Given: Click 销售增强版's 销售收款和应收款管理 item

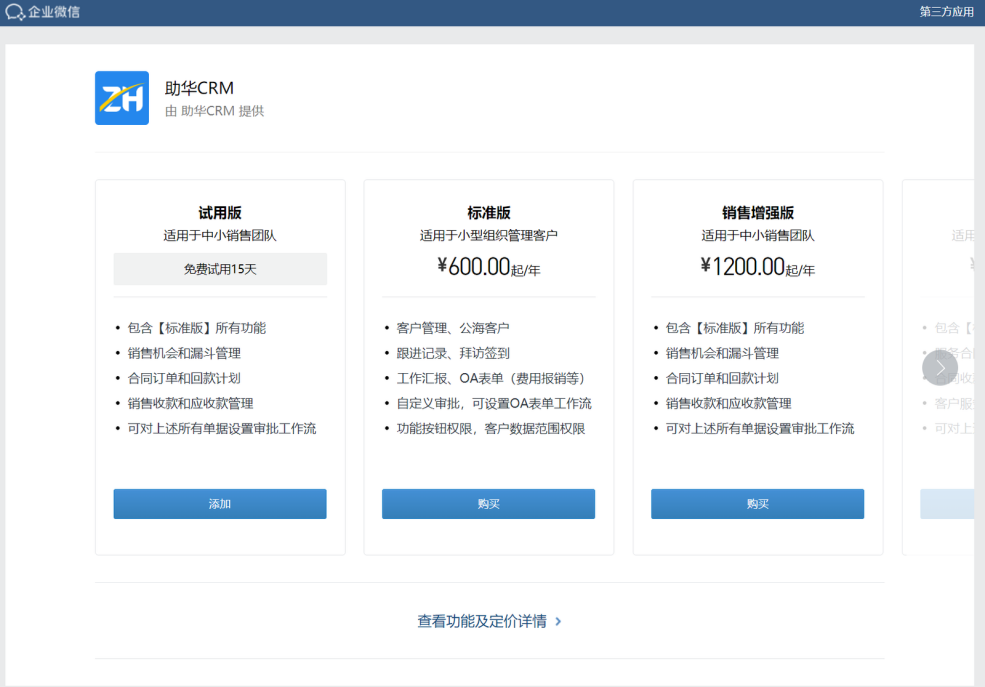Looking at the screenshot, I should click(x=729, y=403).
